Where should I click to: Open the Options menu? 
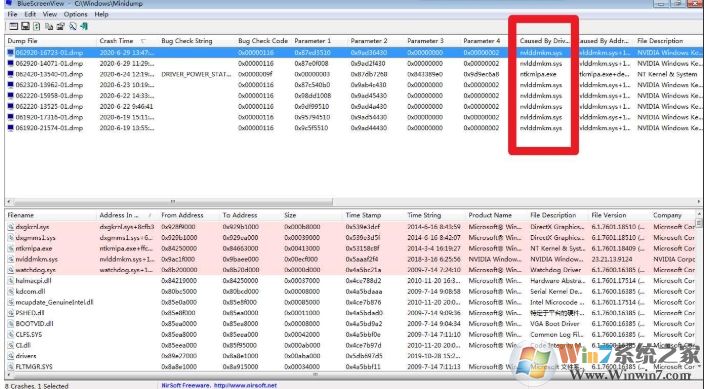point(75,14)
